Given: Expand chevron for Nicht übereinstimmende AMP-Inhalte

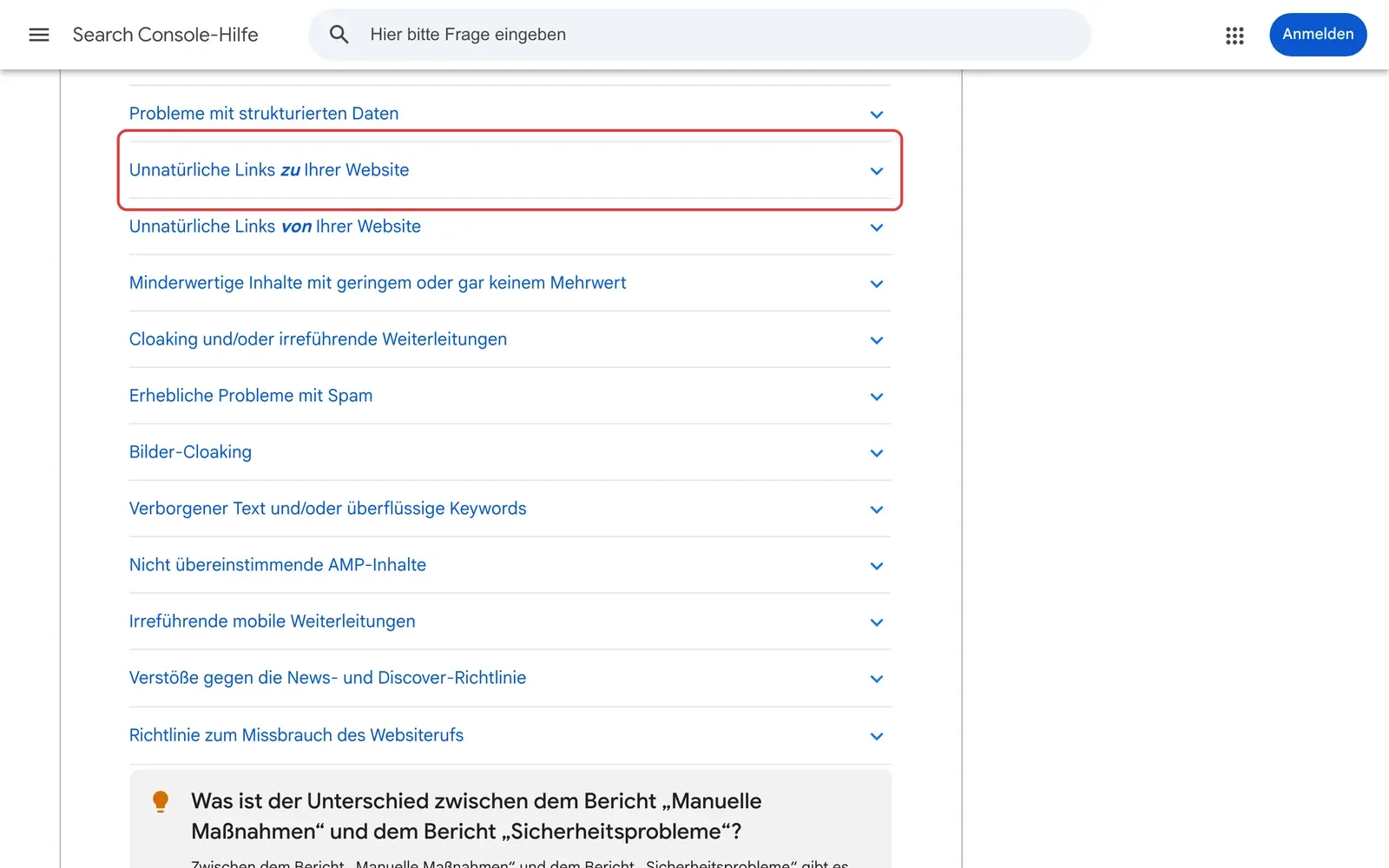Looking at the screenshot, I should [877, 566].
